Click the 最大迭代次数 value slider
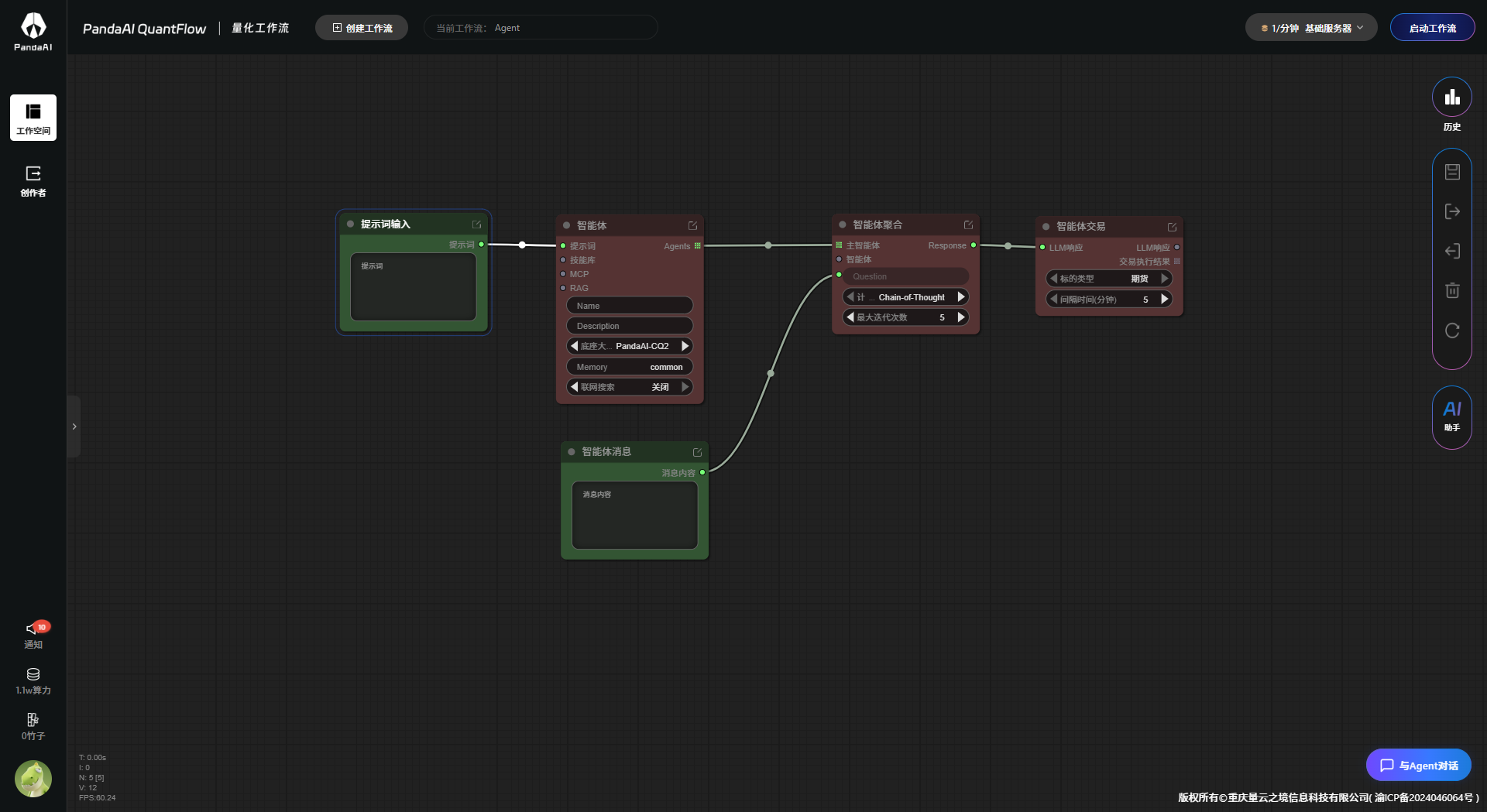Image resolution: width=1487 pixels, height=812 pixels. pyautogui.click(x=905, y=317)
